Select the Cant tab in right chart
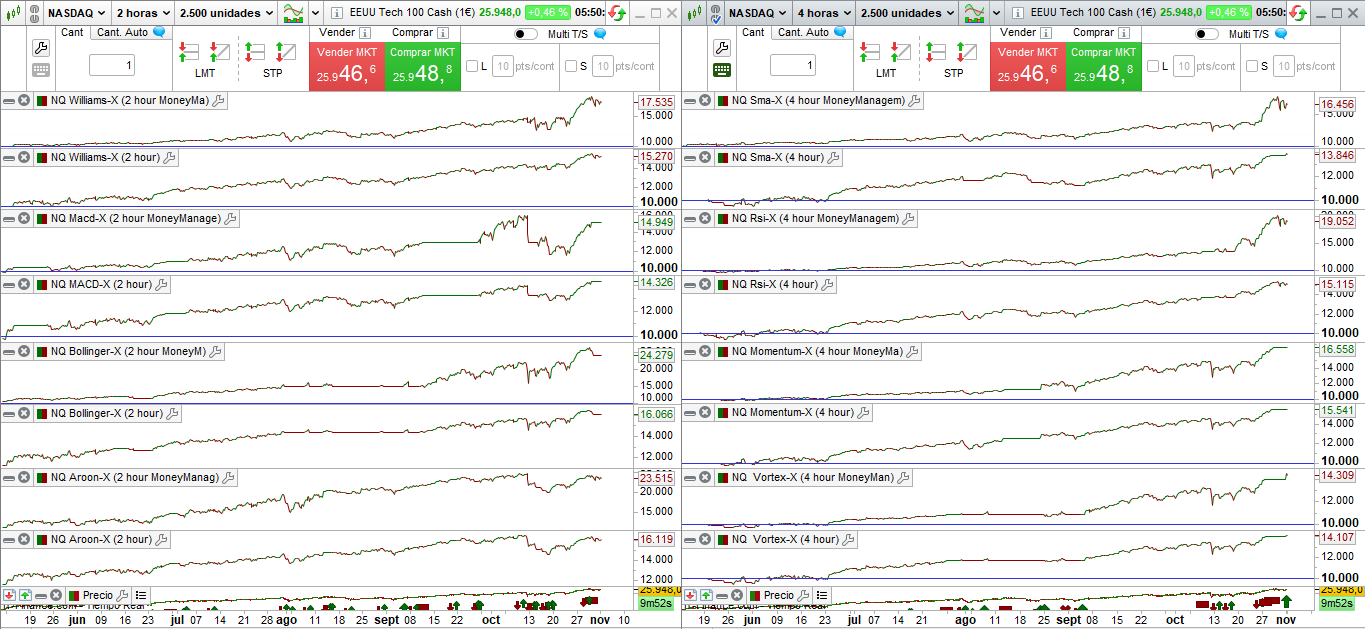This screenshot has height=629, width=1365. (x=754, y=32)
